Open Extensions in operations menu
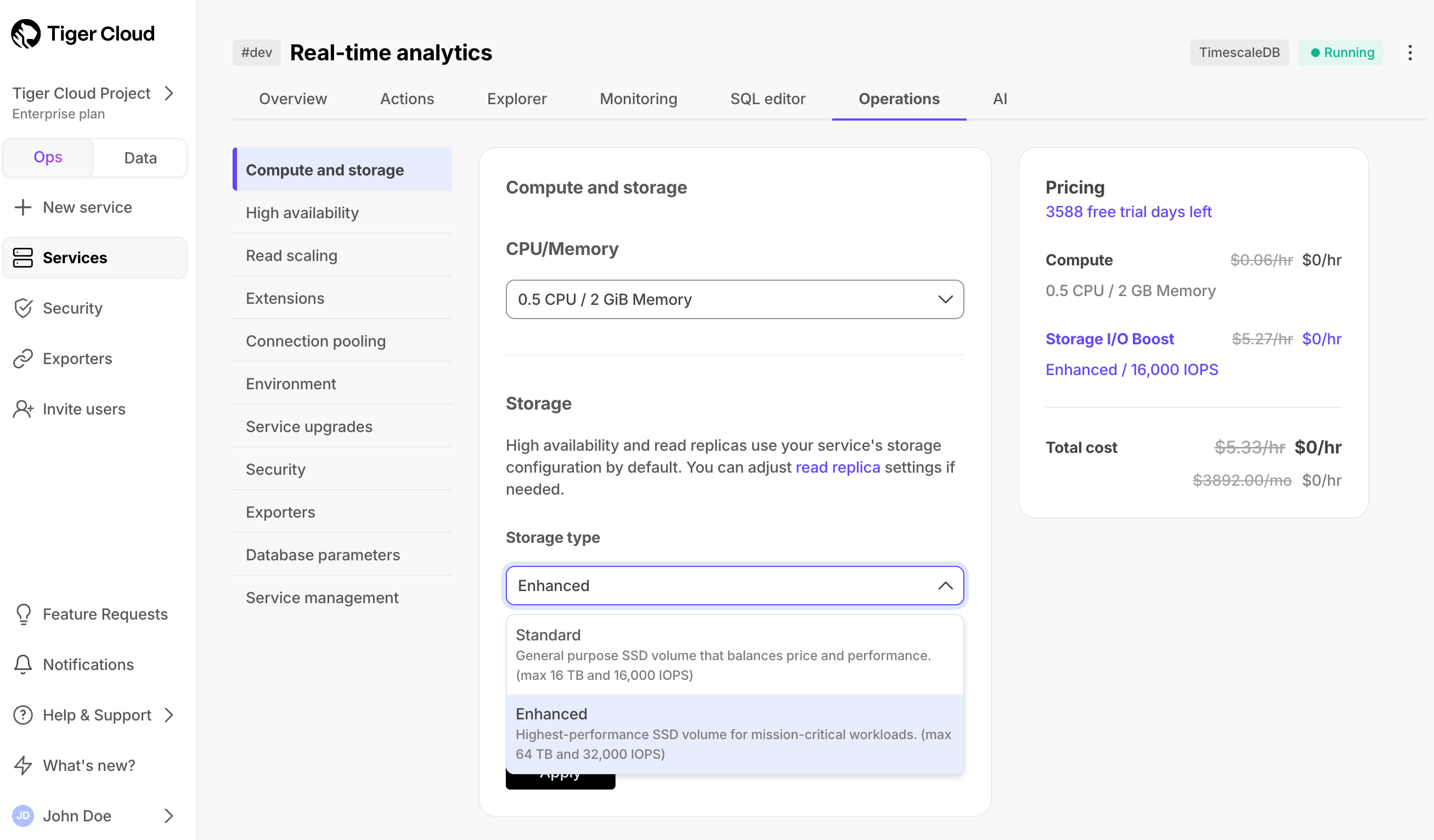Screen dimensions: 1434x840 click(x=342, y=298)
